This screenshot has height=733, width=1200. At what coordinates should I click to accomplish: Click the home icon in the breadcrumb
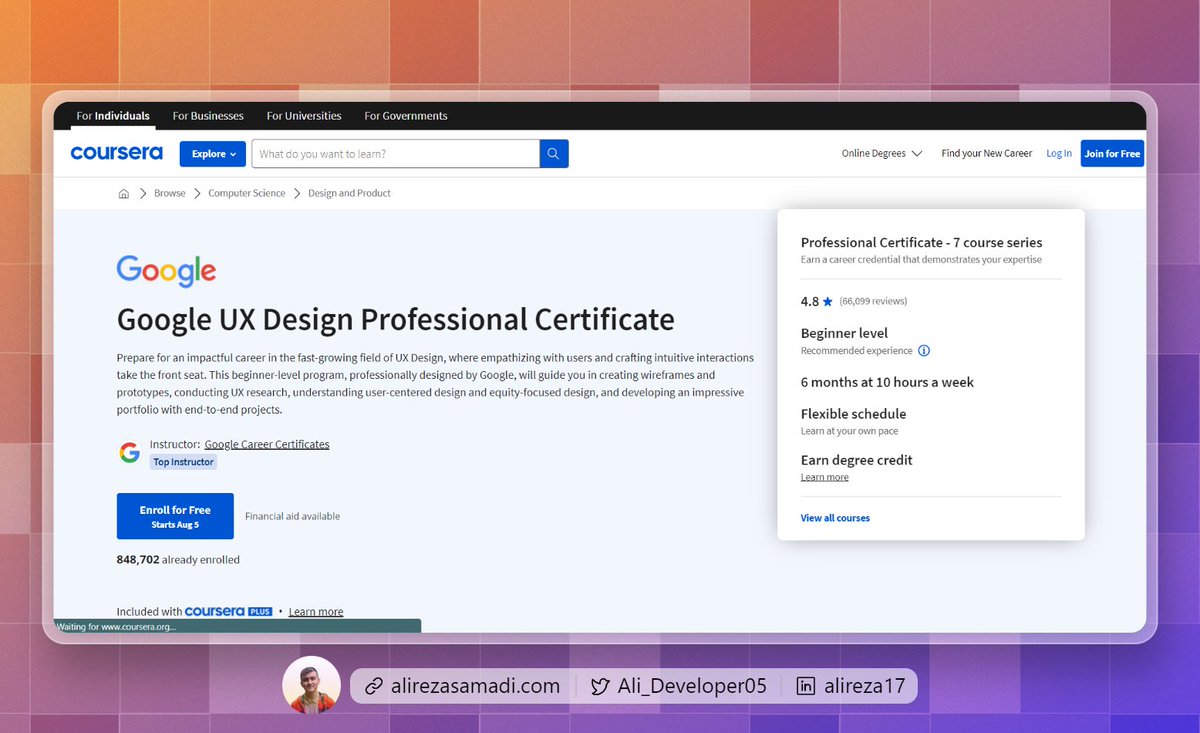point(123,193)
